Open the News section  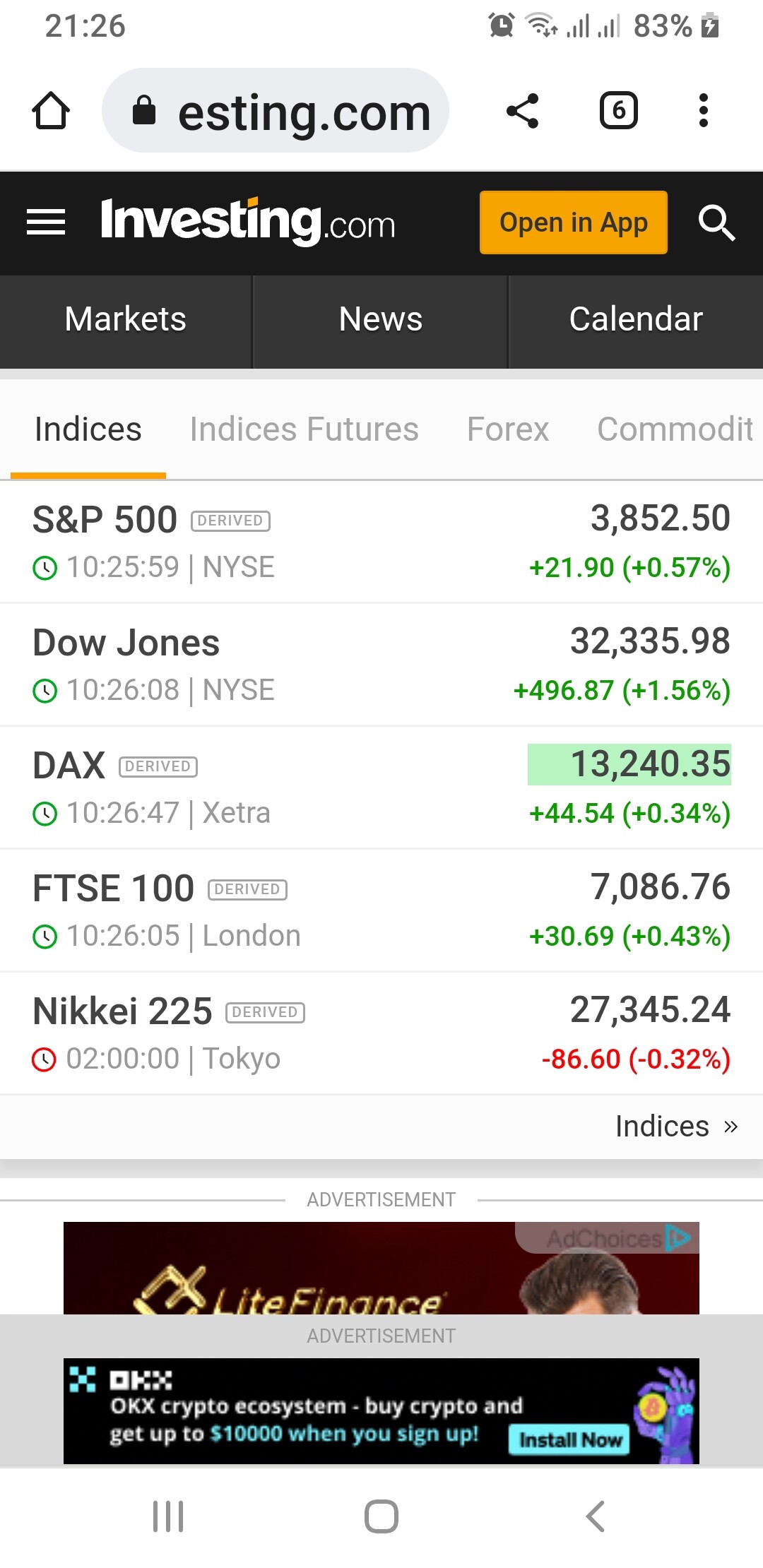tap(380, 319)
